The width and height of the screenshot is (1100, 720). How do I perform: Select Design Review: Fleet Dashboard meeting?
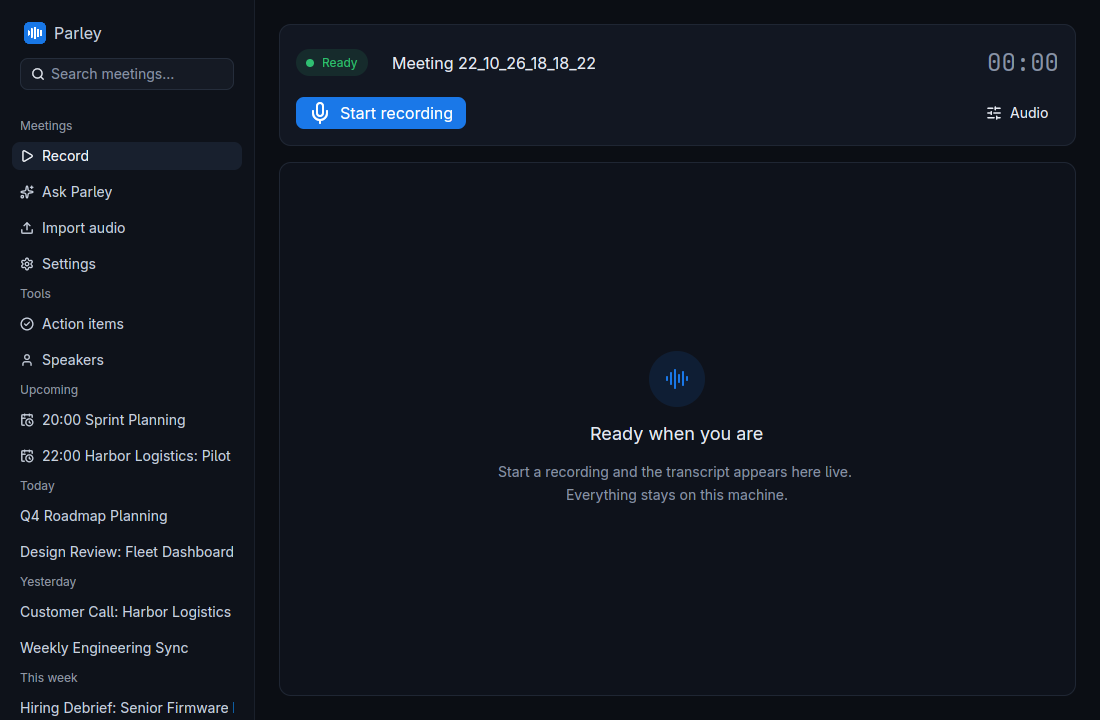coord(127,552)
